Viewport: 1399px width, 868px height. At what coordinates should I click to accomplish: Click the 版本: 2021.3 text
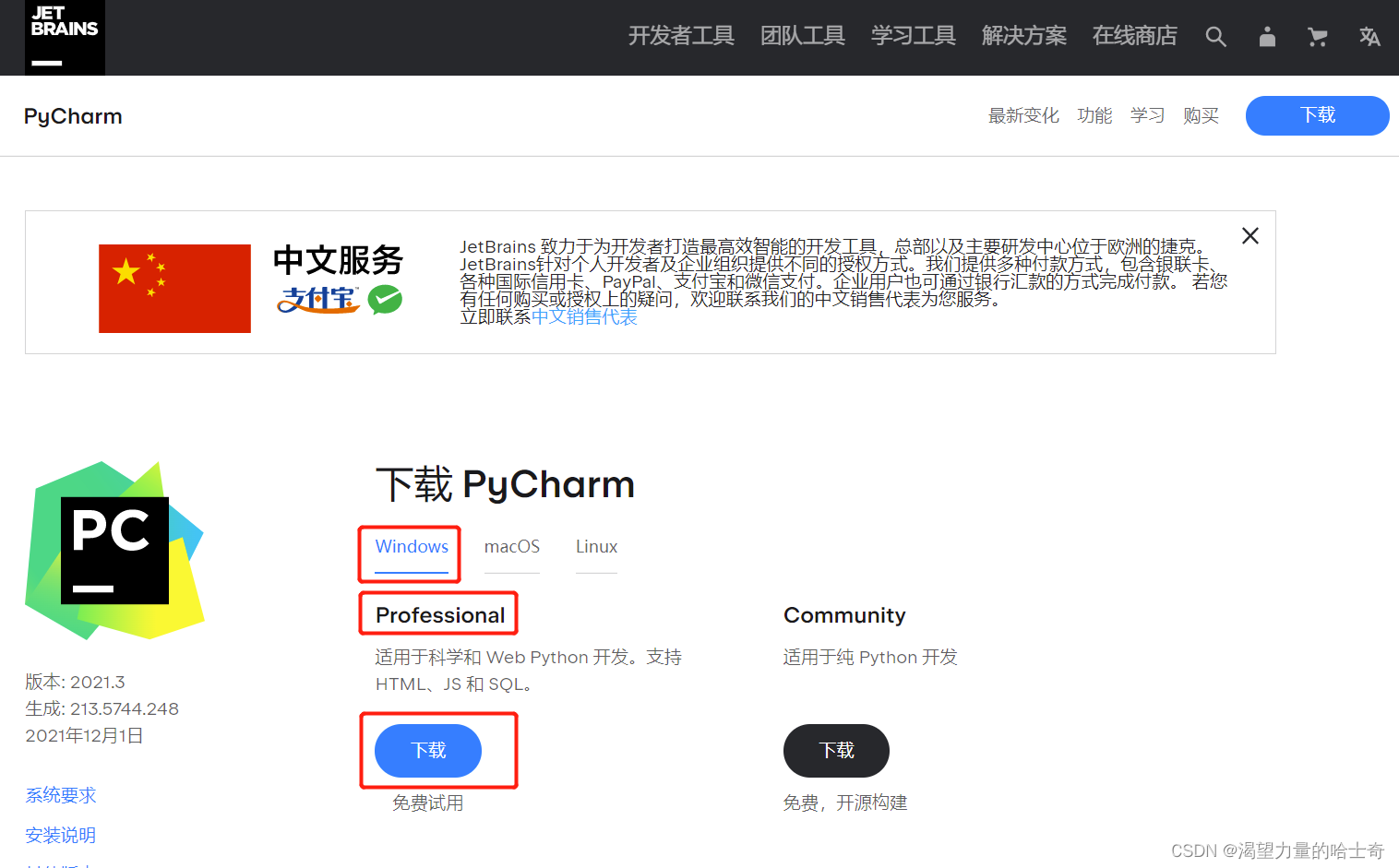(75, 683)
